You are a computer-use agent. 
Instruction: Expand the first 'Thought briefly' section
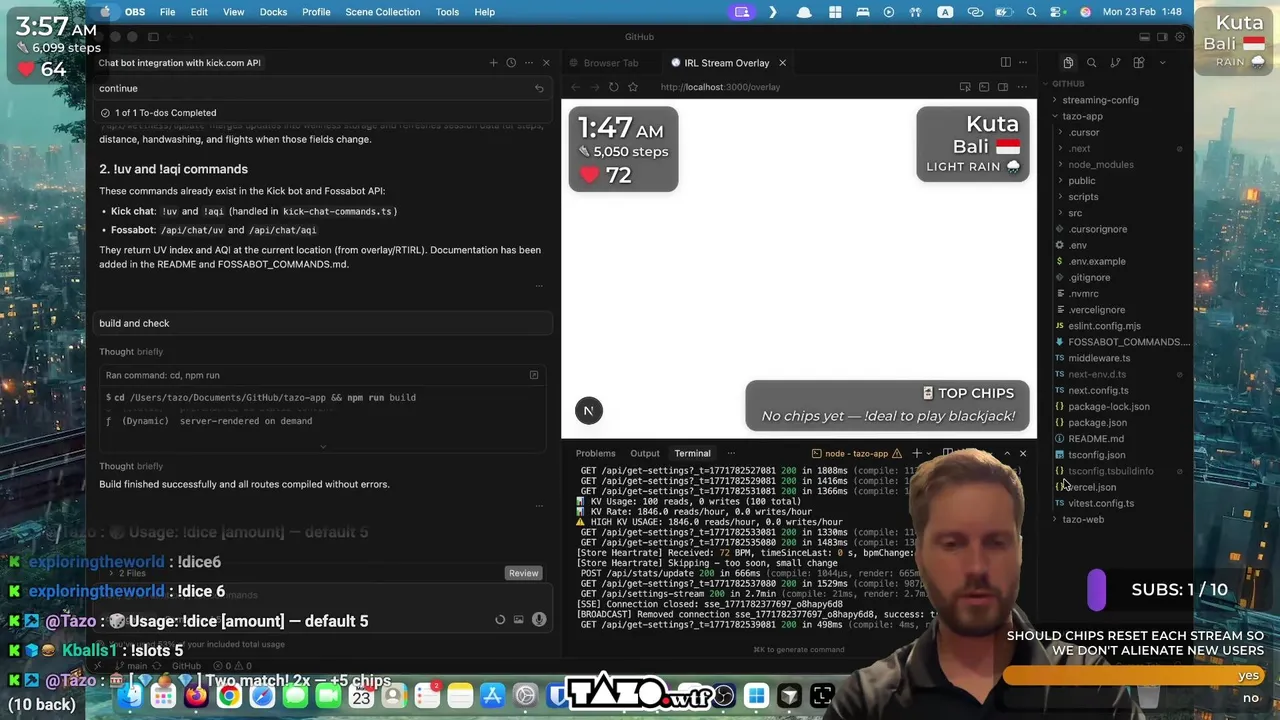tap(131, 352)
